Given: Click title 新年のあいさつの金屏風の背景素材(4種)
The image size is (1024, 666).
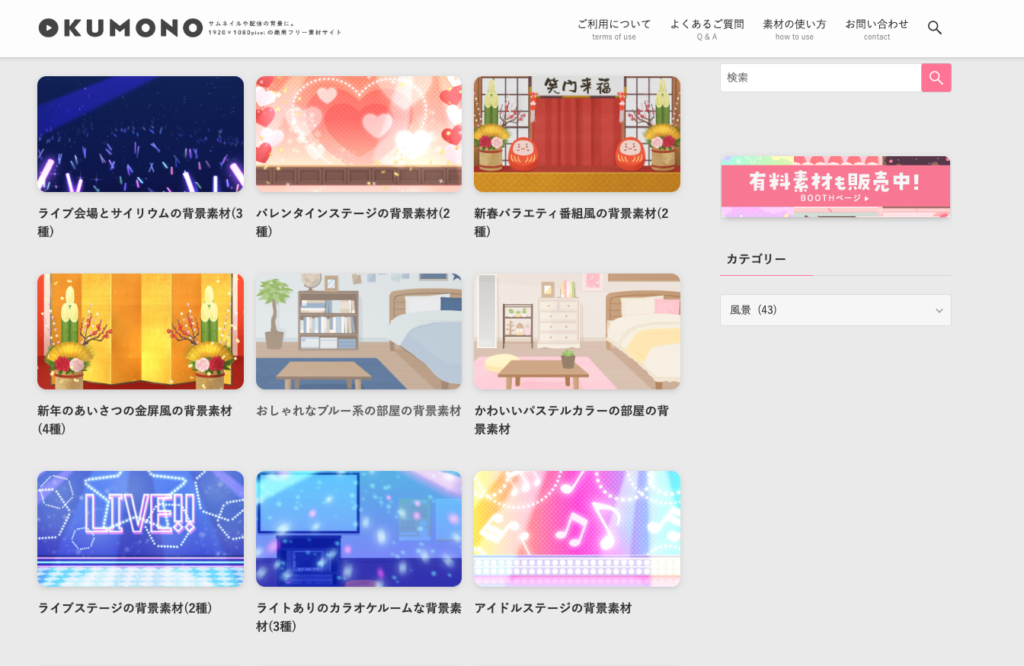Looking at the screenshot, I should (135, 420).
